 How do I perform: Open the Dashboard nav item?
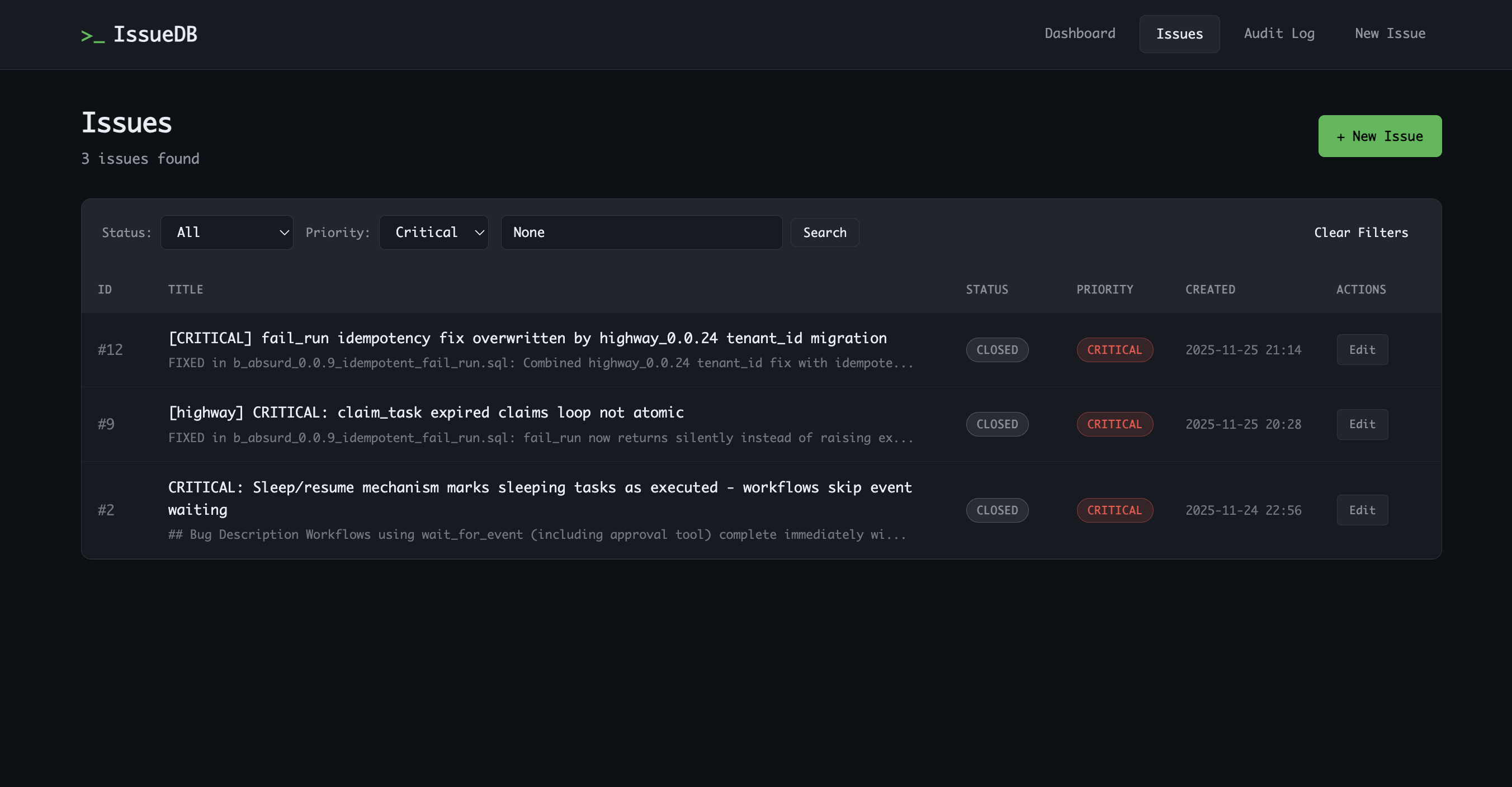coord(1079,34)
